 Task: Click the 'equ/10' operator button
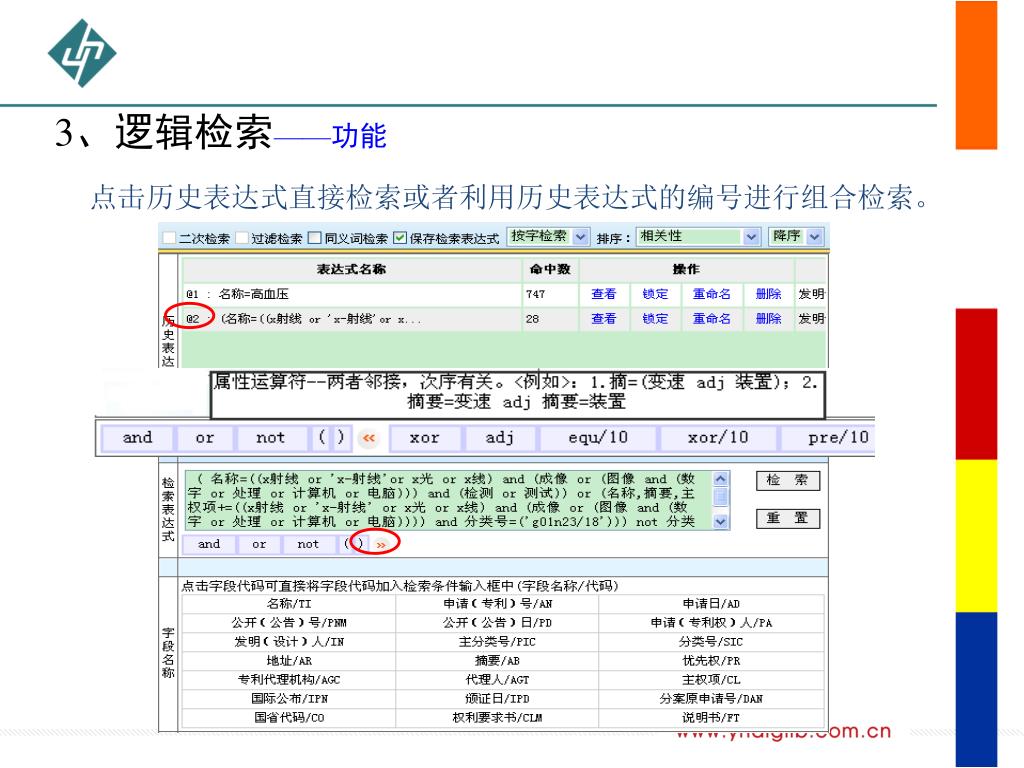tap(598, 438)
